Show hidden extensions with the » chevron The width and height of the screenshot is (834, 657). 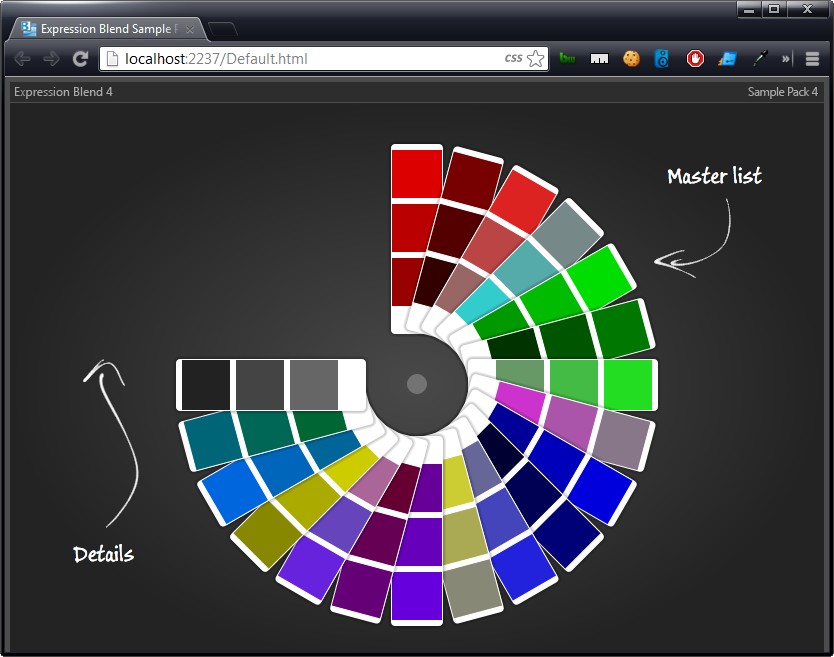click(x=786, y=59)
